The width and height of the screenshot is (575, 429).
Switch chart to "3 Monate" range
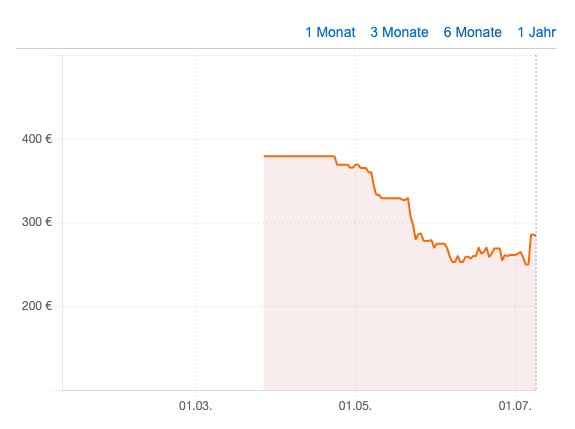coord(399,32)
